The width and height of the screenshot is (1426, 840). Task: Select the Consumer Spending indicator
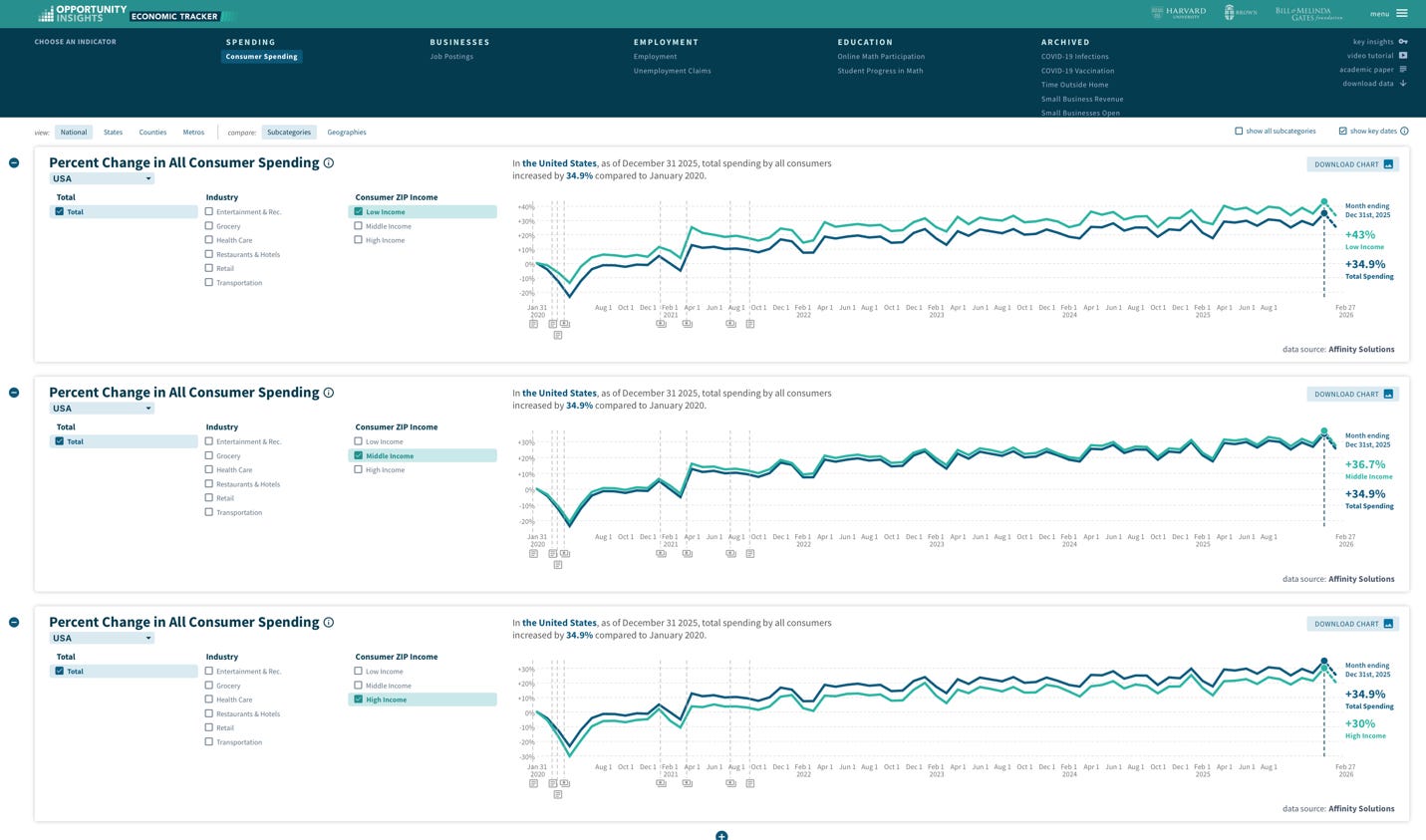(x=262, y=57)
